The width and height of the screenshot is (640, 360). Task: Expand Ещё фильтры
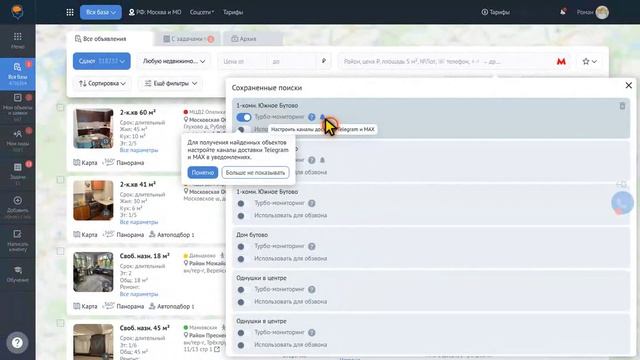171,83
